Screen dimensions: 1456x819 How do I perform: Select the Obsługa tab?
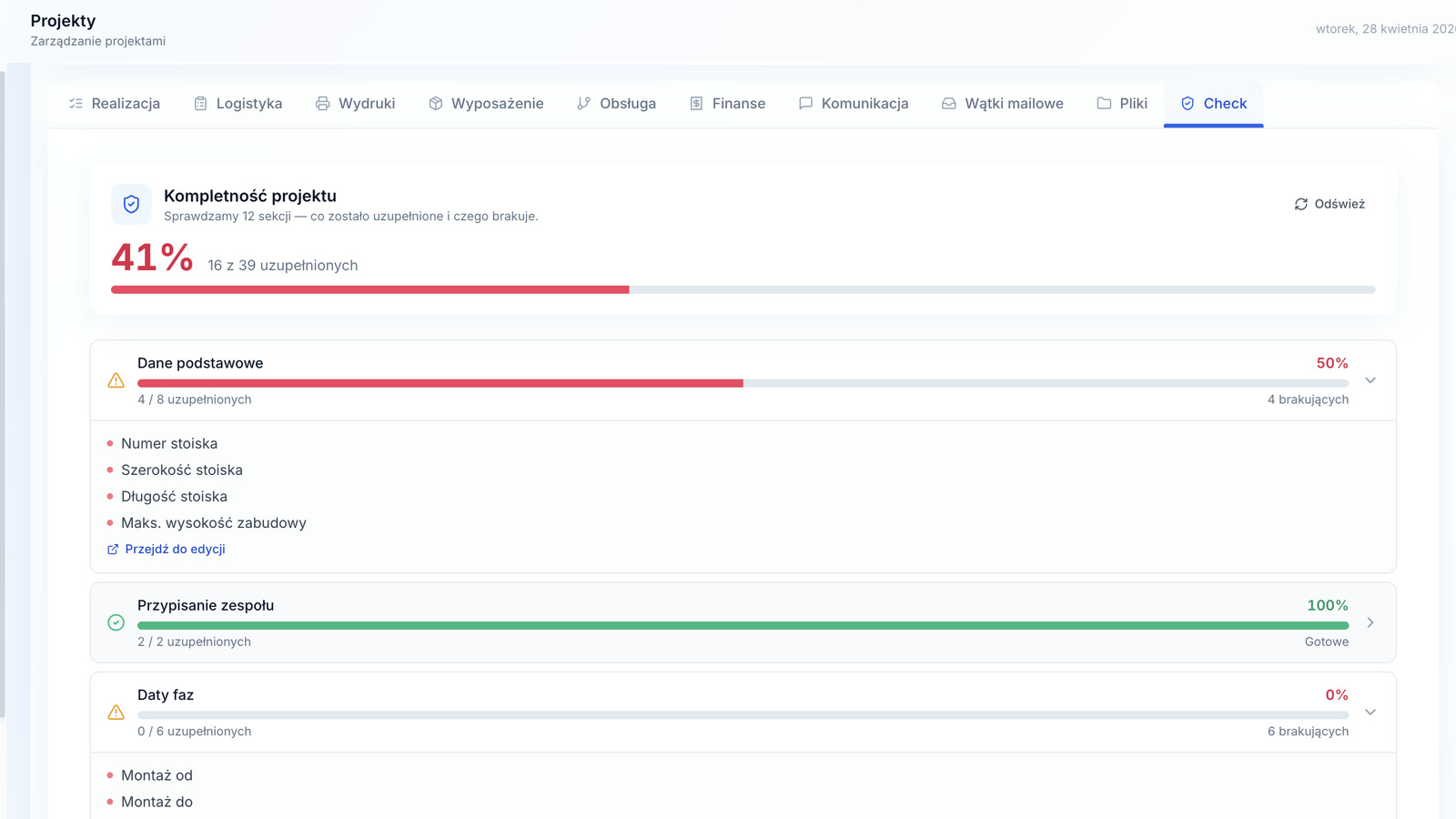pos(616,104)
